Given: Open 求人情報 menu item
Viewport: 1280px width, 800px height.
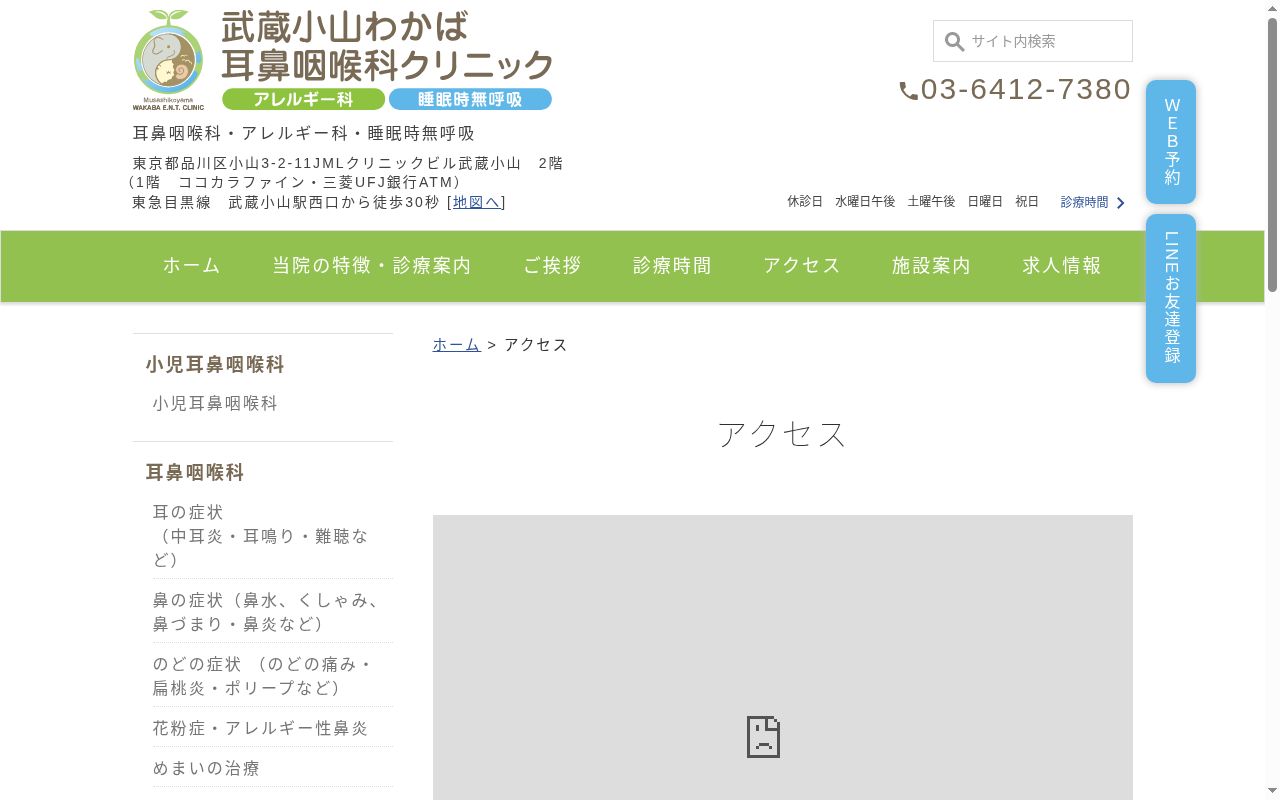Looking at the screenshot, I should tap(1061, 266).
